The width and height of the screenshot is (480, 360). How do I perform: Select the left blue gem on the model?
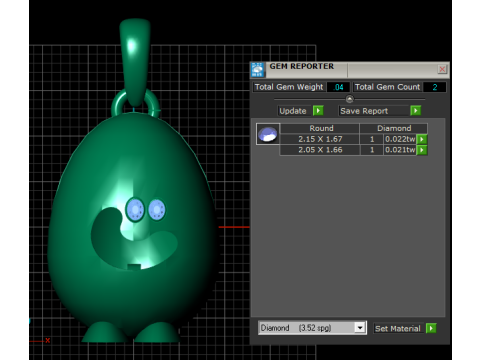tap(135, 210)
